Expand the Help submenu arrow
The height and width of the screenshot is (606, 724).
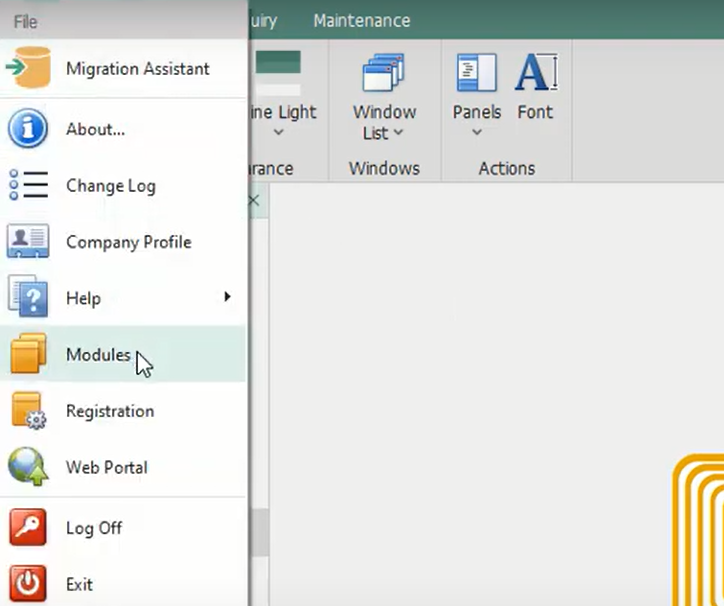(x=227, y=297)
